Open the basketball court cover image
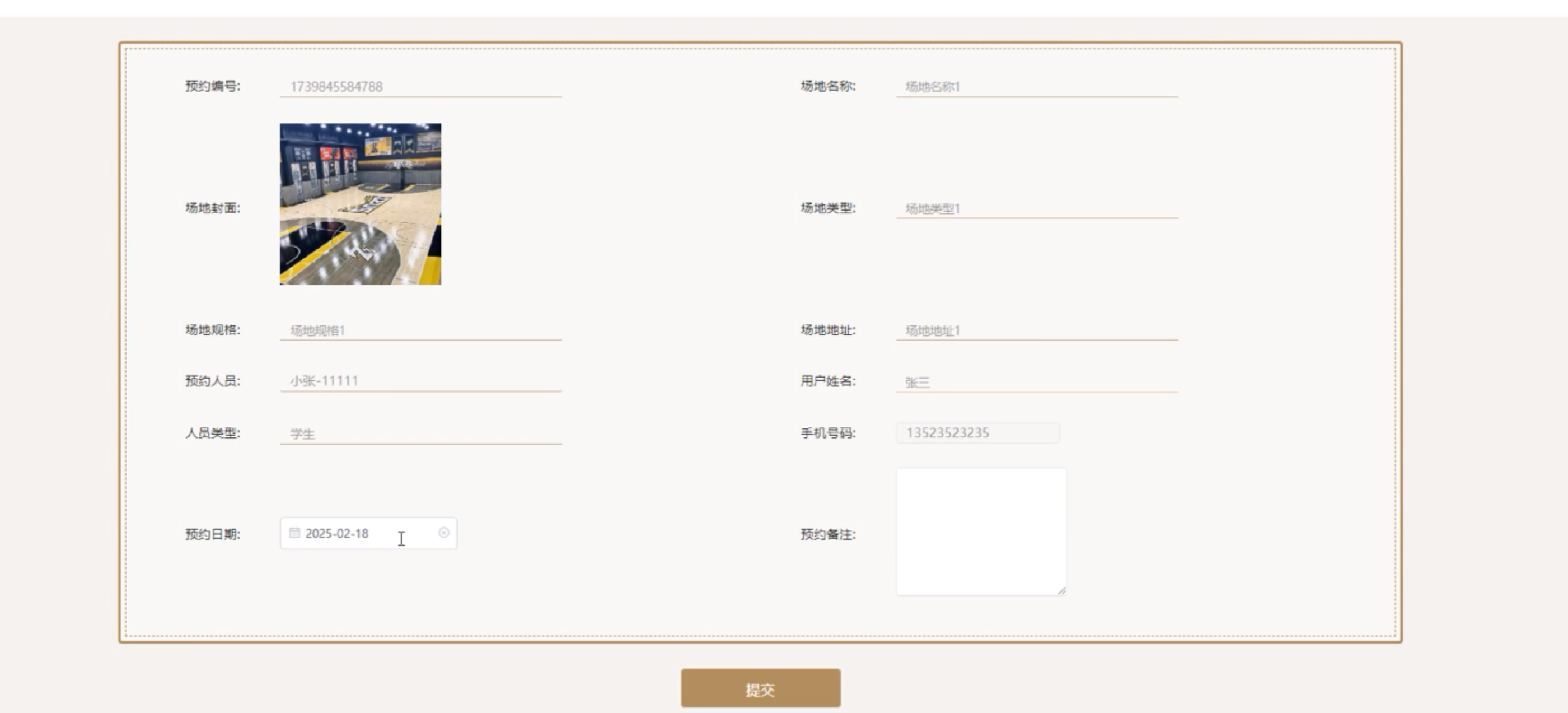Viewport: 1568px width, 713px height. (x=361, y=204)
